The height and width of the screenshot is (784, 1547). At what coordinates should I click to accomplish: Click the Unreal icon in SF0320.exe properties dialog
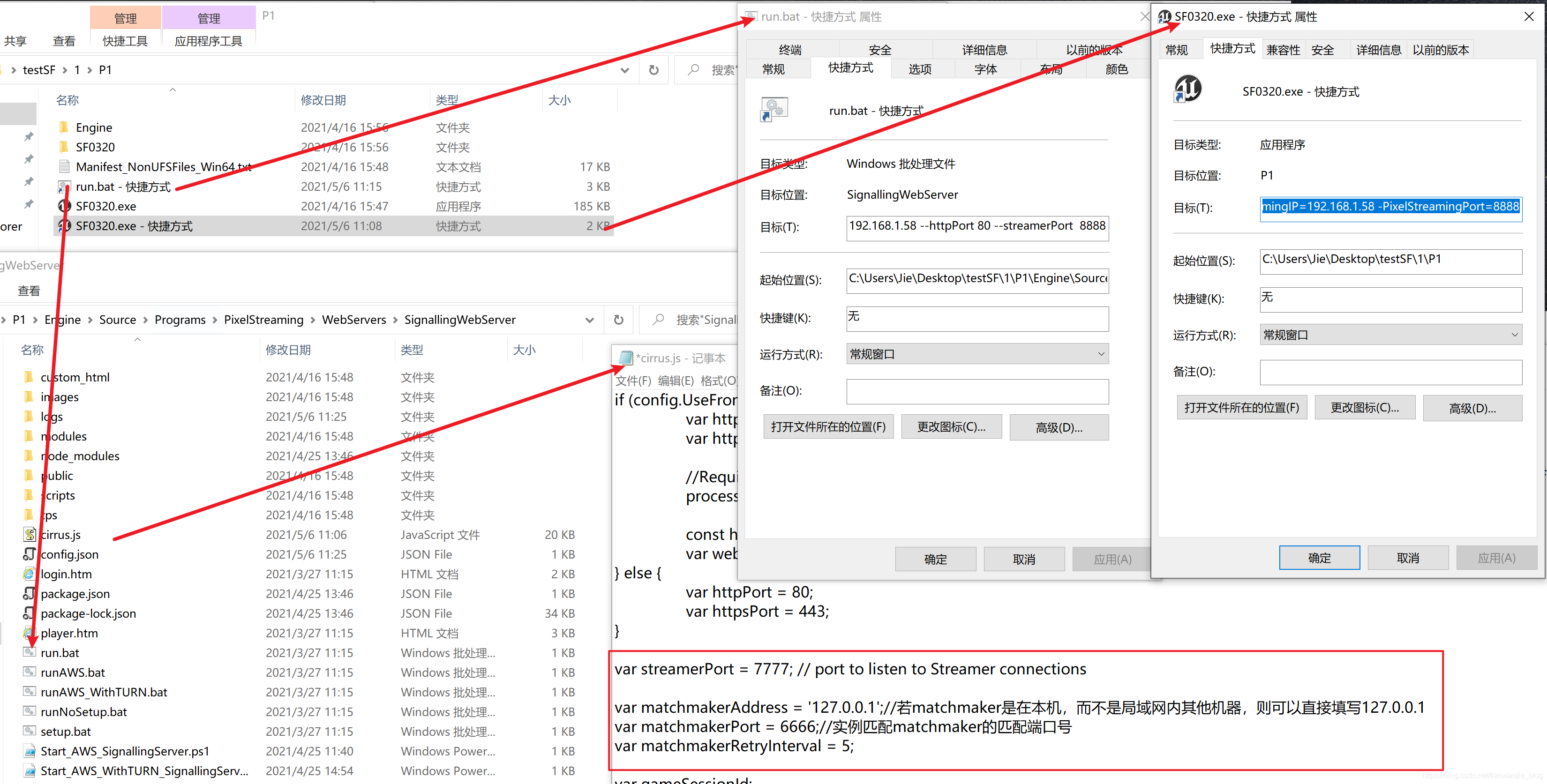coord(1187,90)
